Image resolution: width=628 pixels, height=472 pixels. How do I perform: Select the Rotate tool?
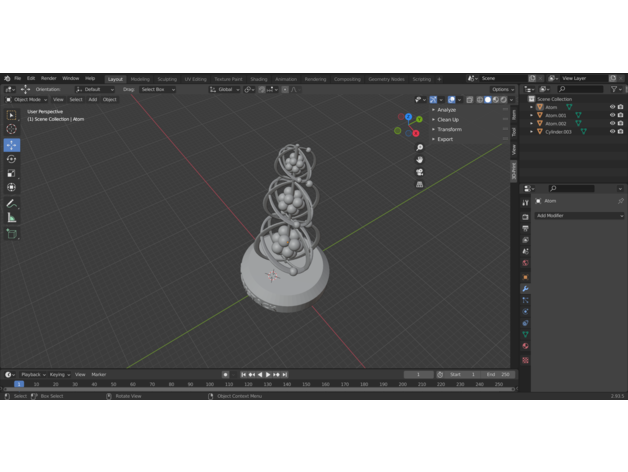[12, 159]
